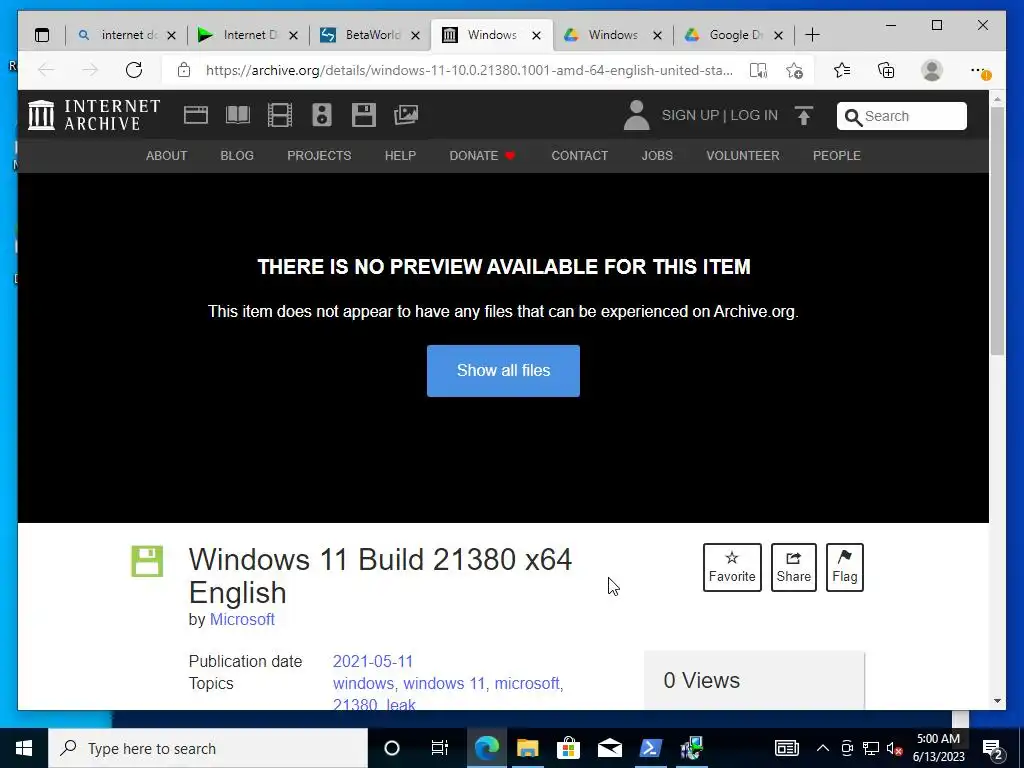Image resolution: width=1024 pixels, height=768 pixels.
Task: Toggle vertical tabs icon
Action: [42, 35]
